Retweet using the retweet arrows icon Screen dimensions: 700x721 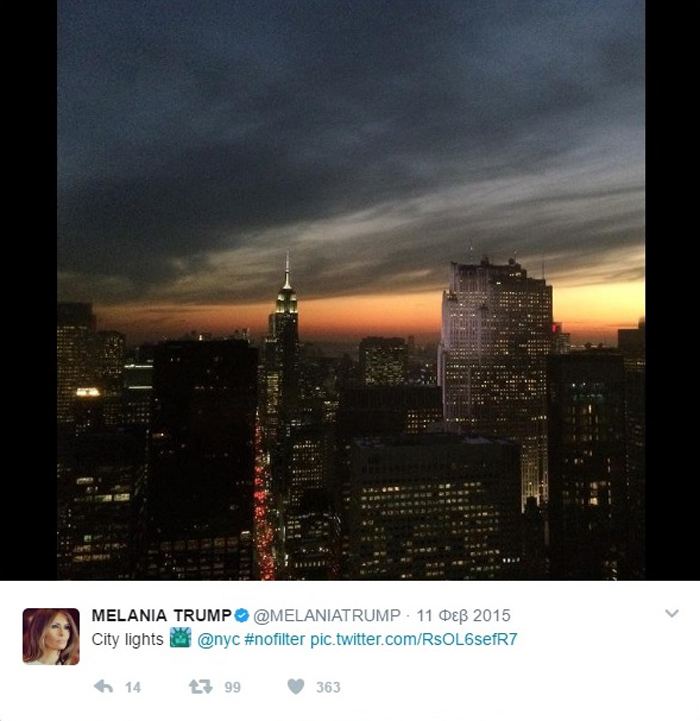201,687
